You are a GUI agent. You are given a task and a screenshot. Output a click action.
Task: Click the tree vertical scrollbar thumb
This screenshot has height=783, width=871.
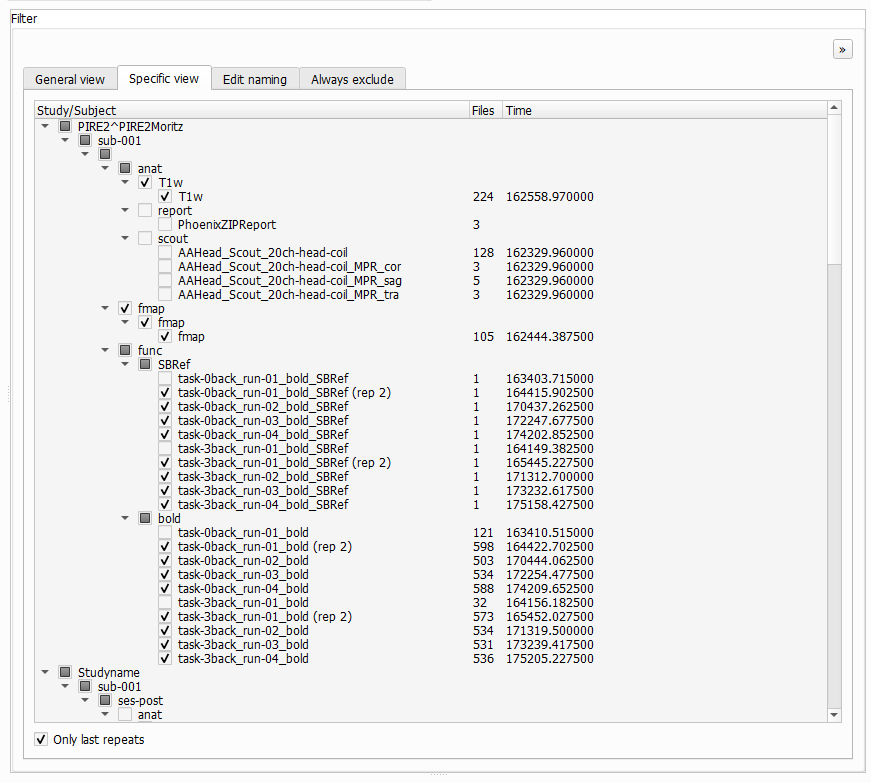point(834,189)
